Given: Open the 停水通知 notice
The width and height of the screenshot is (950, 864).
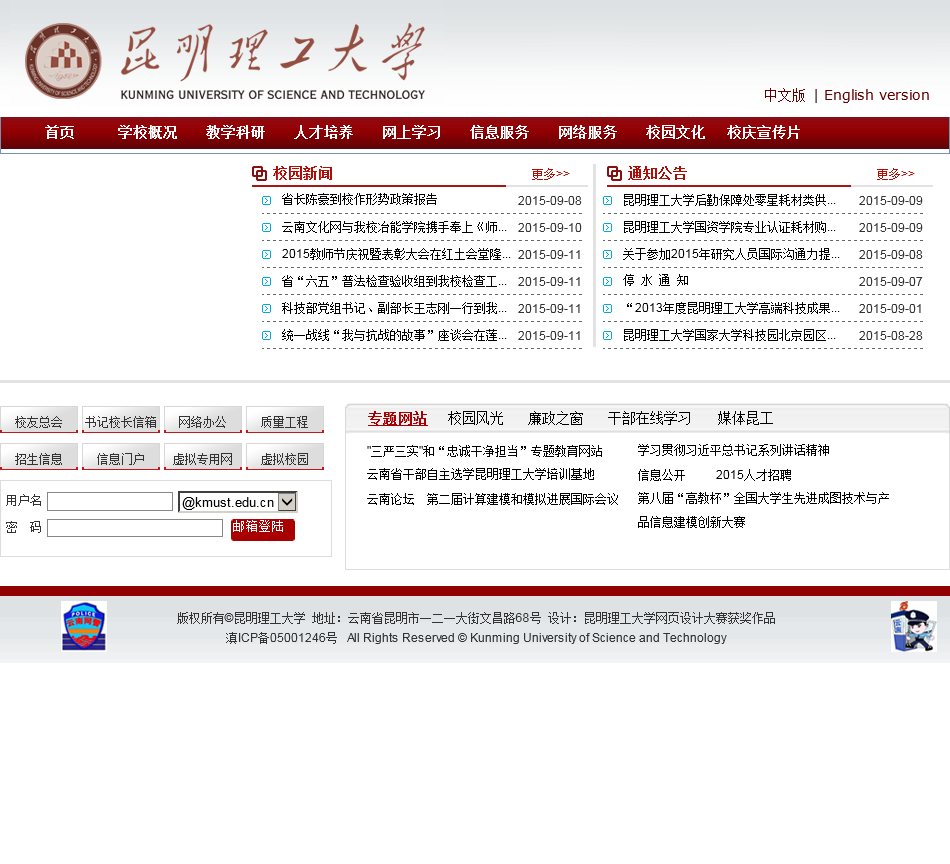Looking at the screenshot, I should click(x=656, y=281).
